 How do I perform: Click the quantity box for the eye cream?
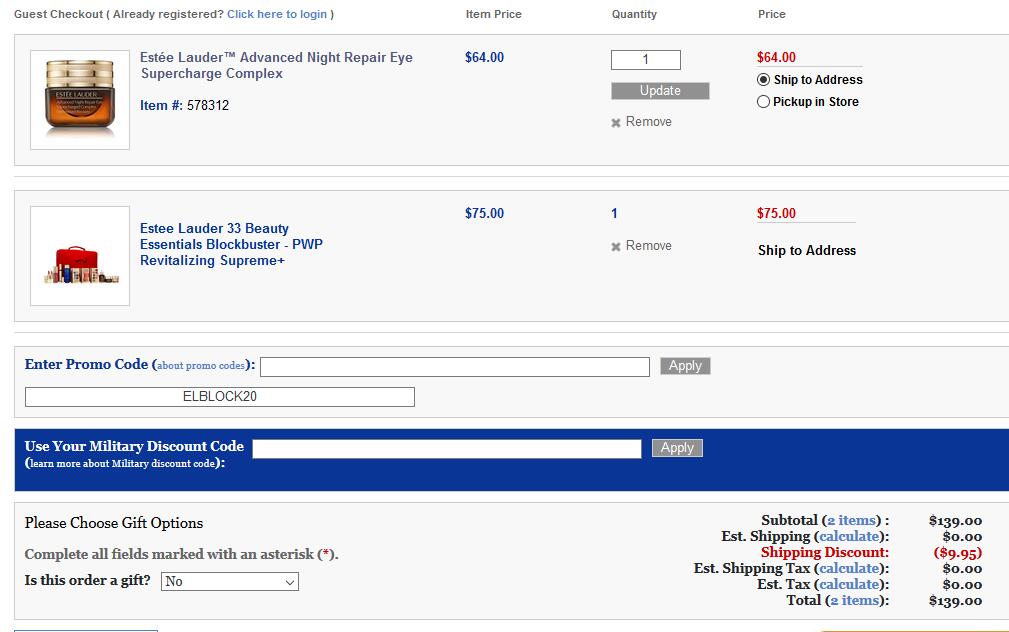pyautogui.click(x=645, y=60)
